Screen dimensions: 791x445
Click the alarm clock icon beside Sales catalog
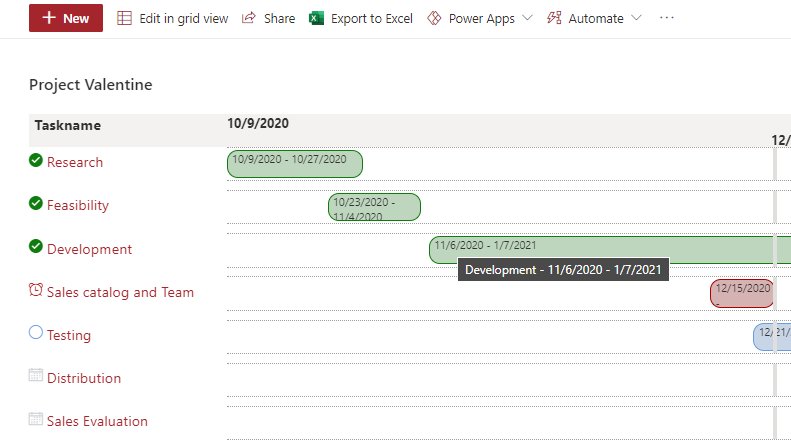(x=36, y=290)
